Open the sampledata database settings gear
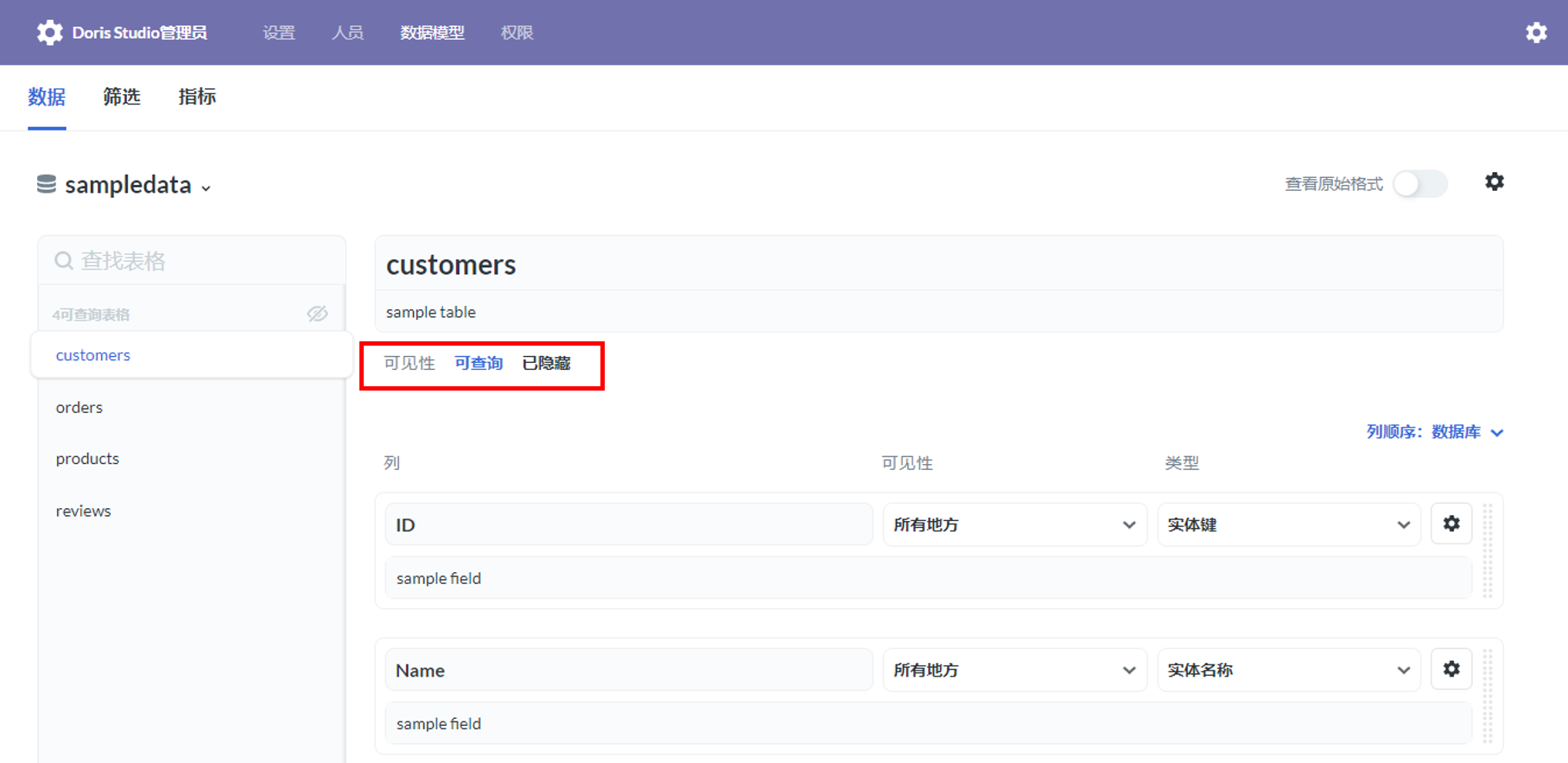1568x763 pixels. coord(1495,181)
